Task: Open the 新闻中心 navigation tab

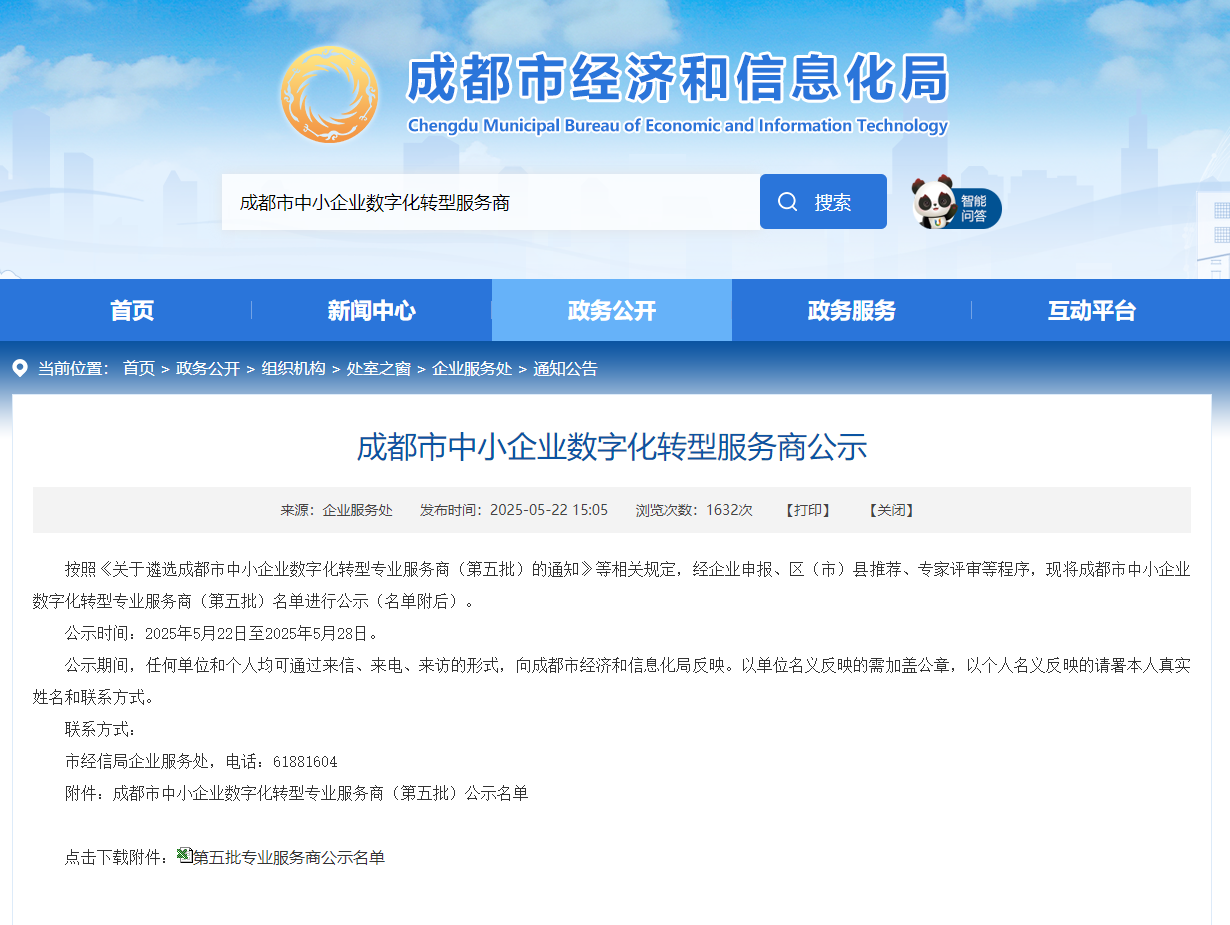Action: point(371,311)
